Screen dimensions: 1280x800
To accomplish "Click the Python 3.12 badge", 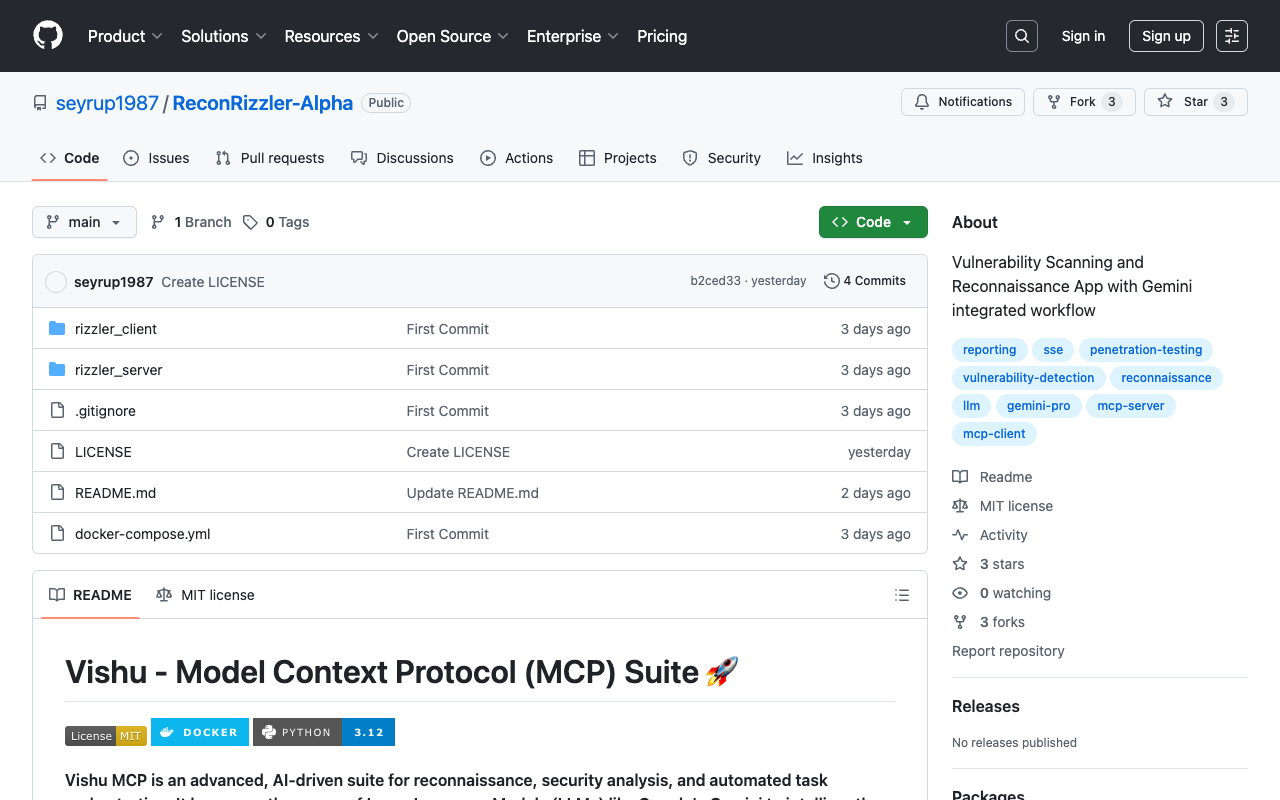I will pyautogui.click(x=324, y=732).
